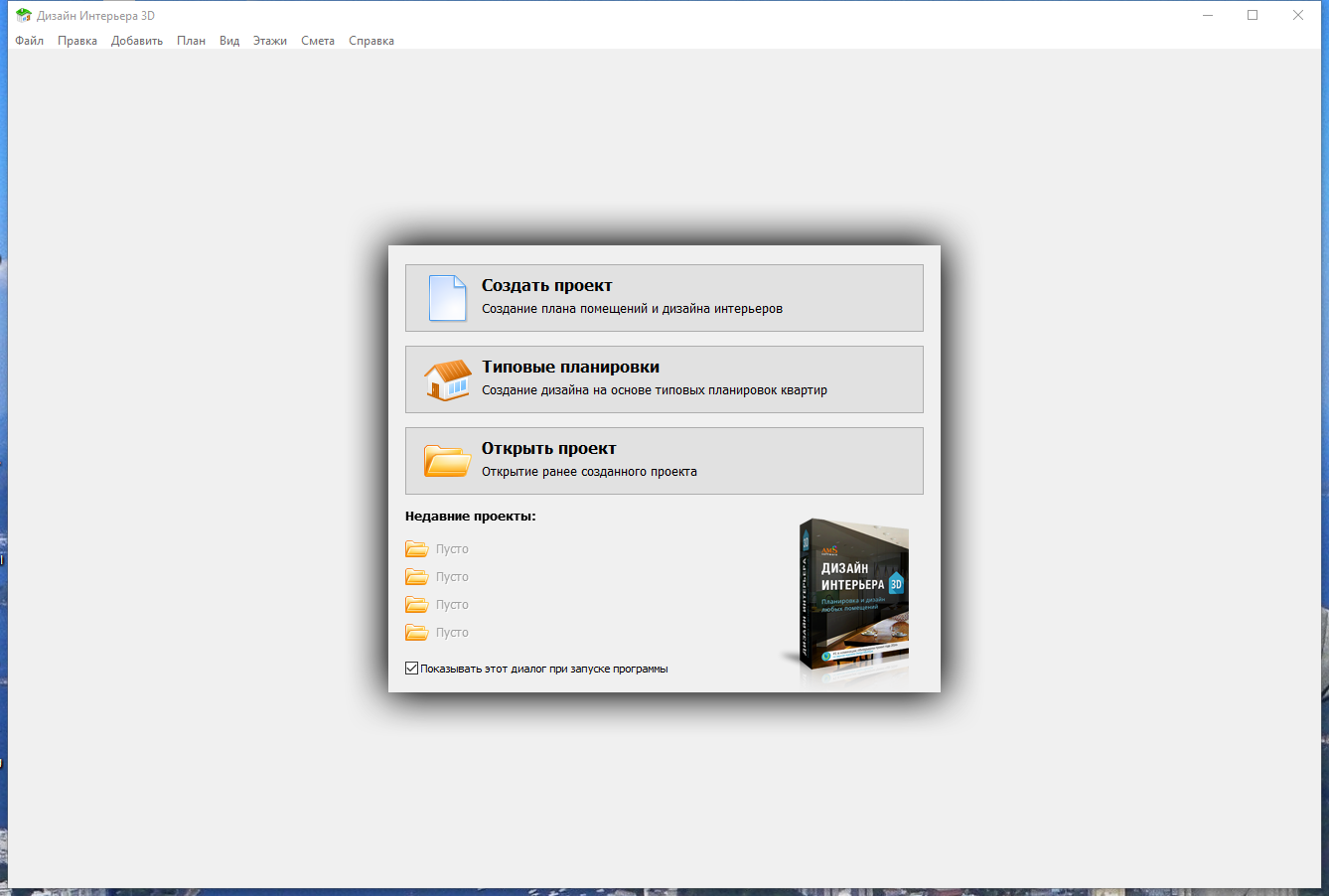Click the Дизайн Интерьера 3D title bar logo
The height and width of the screenshot is (896, 1329).
[x=21, y=15]
